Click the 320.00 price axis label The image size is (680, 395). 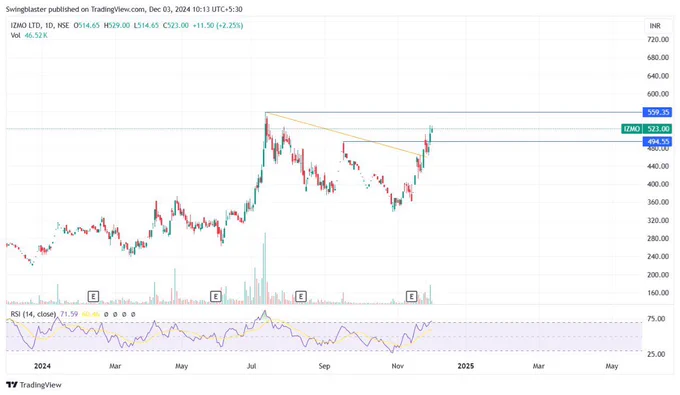(x=658, y=220)
